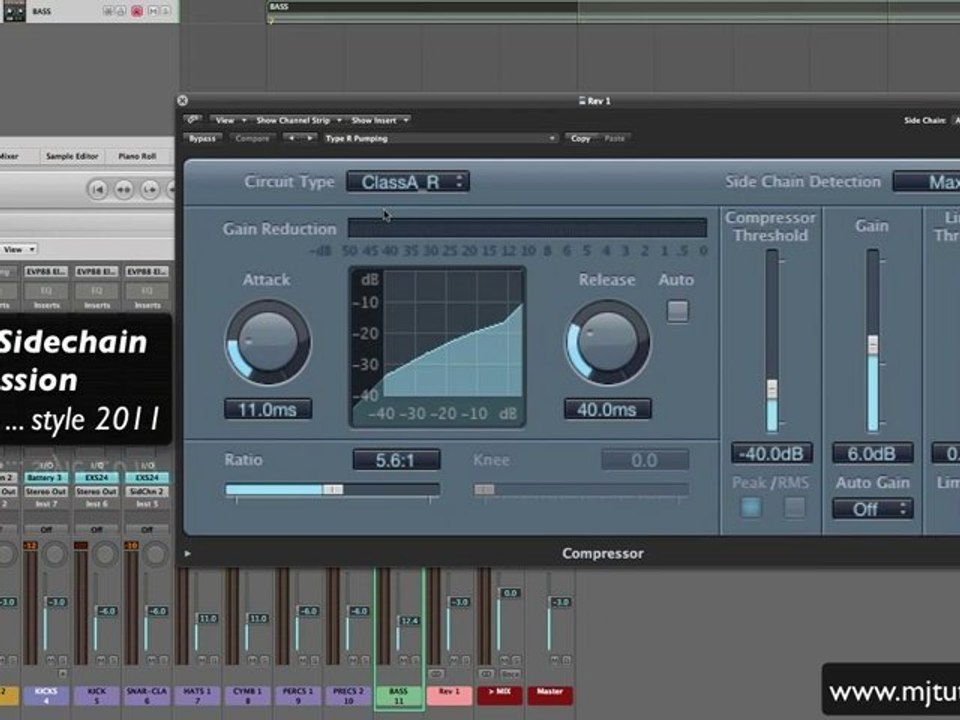This screenshot has width=960, height=720.
Task: Click the BASS track instrument icon
Action: click(14, 11)
